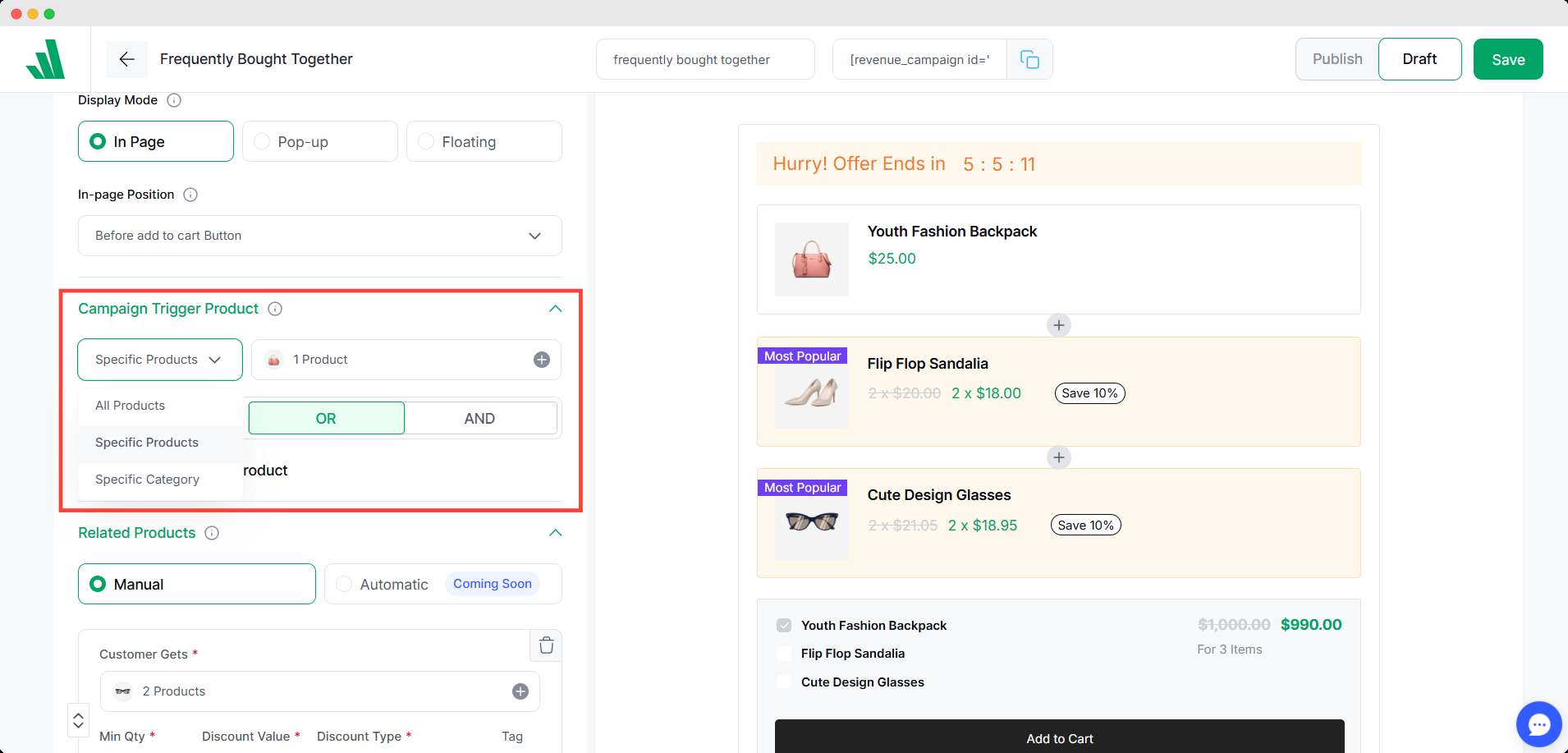Click the green app logo icon

[45, 59]
